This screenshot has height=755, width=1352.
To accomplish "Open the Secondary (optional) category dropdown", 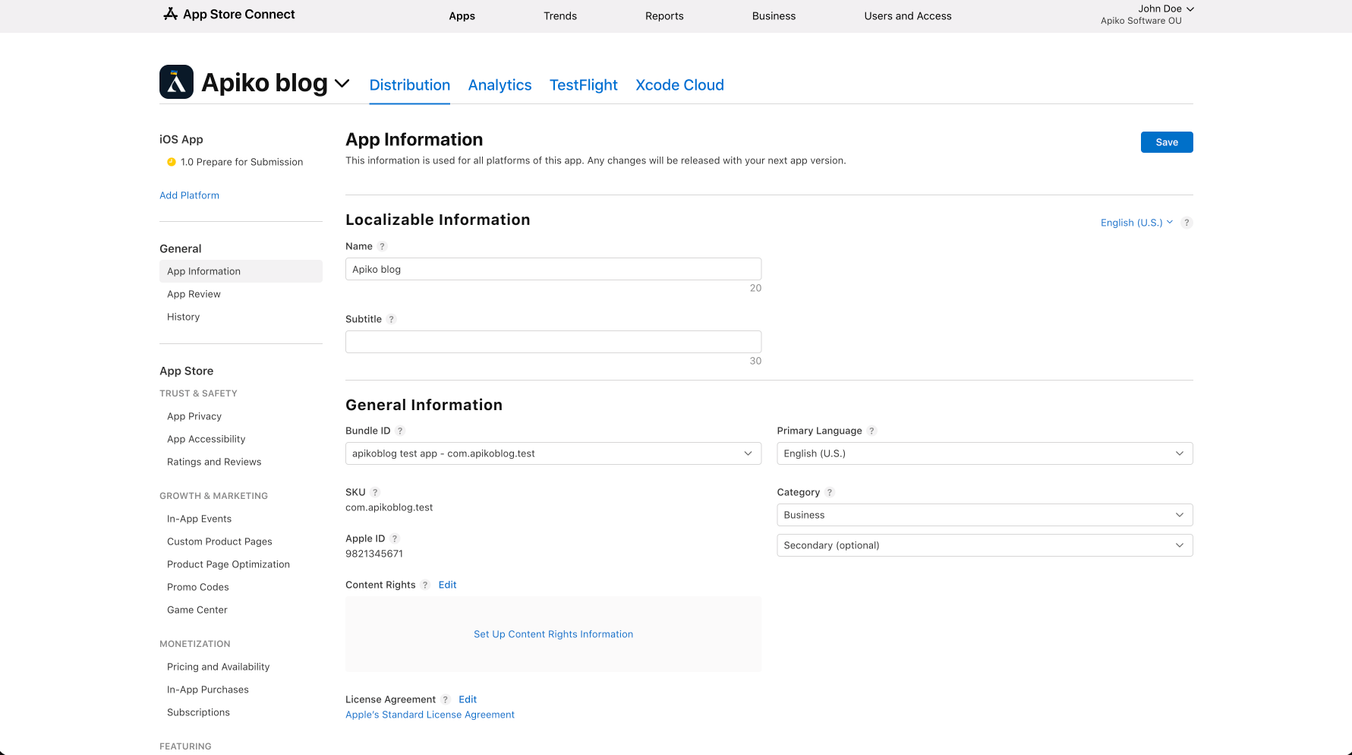I will click(x=985, y=545).
